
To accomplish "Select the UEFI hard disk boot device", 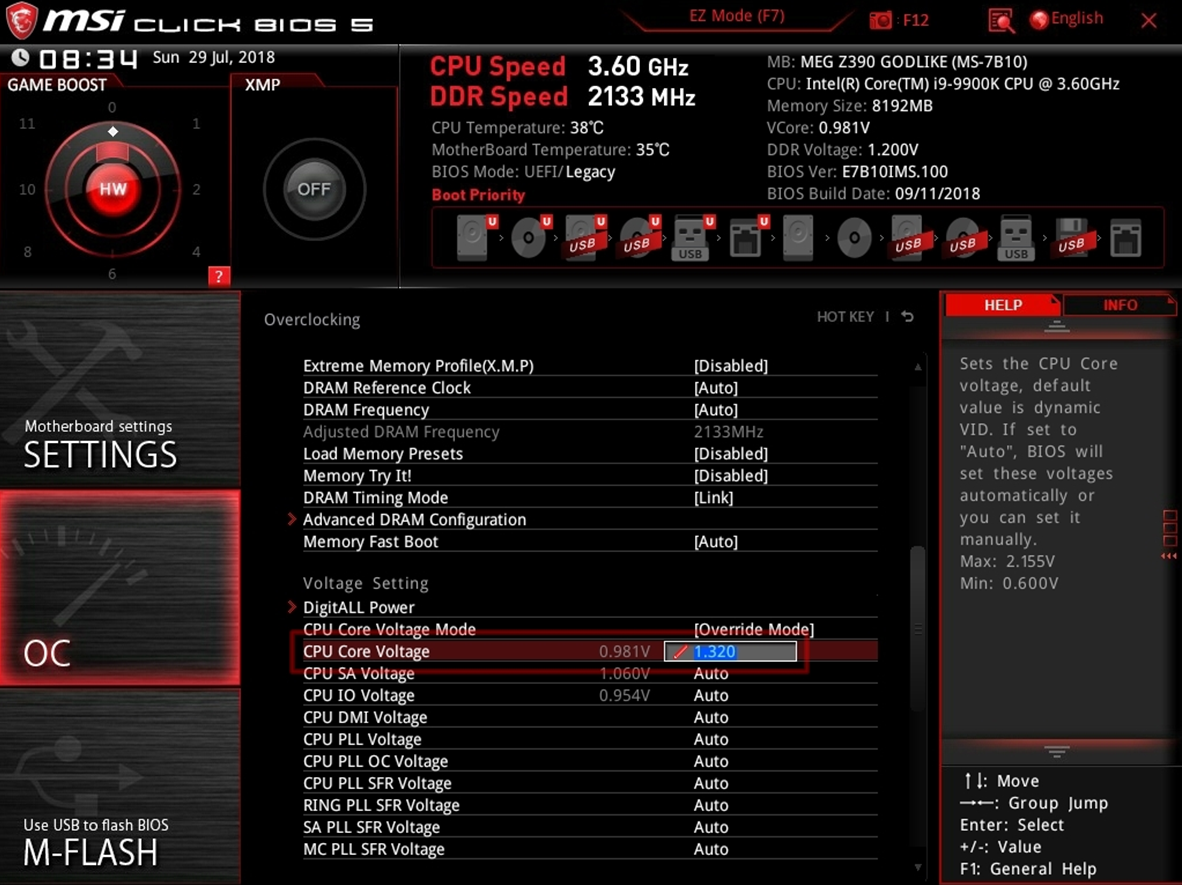I will tap(475, 237).
